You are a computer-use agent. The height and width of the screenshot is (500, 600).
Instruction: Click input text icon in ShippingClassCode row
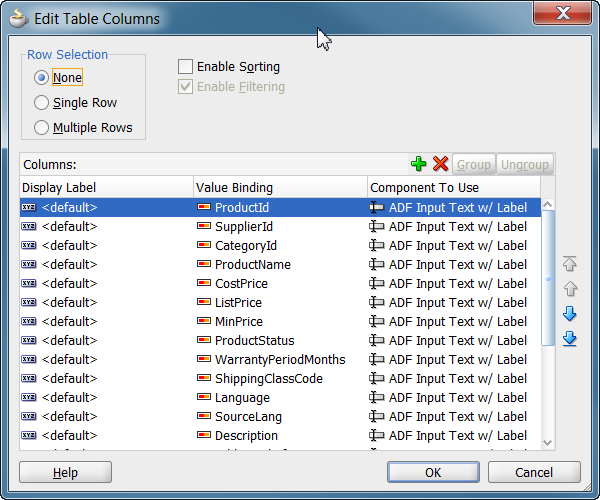click(x=377, y=378)
